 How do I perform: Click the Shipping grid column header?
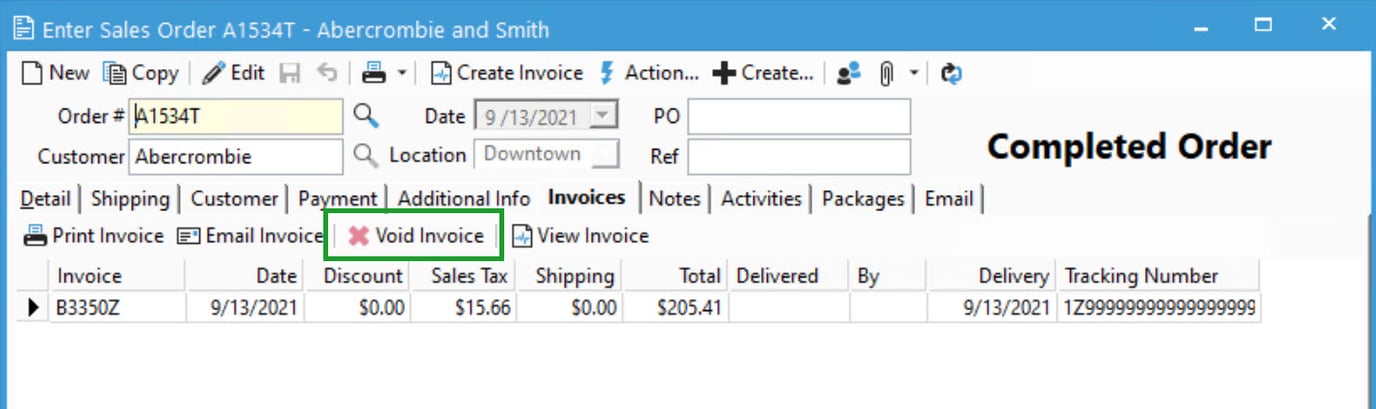[x=569, y=276]
